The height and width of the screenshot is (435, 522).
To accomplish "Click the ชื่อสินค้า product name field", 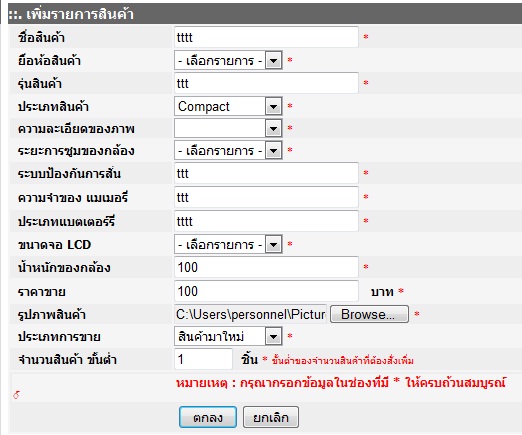I will coord(266,37).
